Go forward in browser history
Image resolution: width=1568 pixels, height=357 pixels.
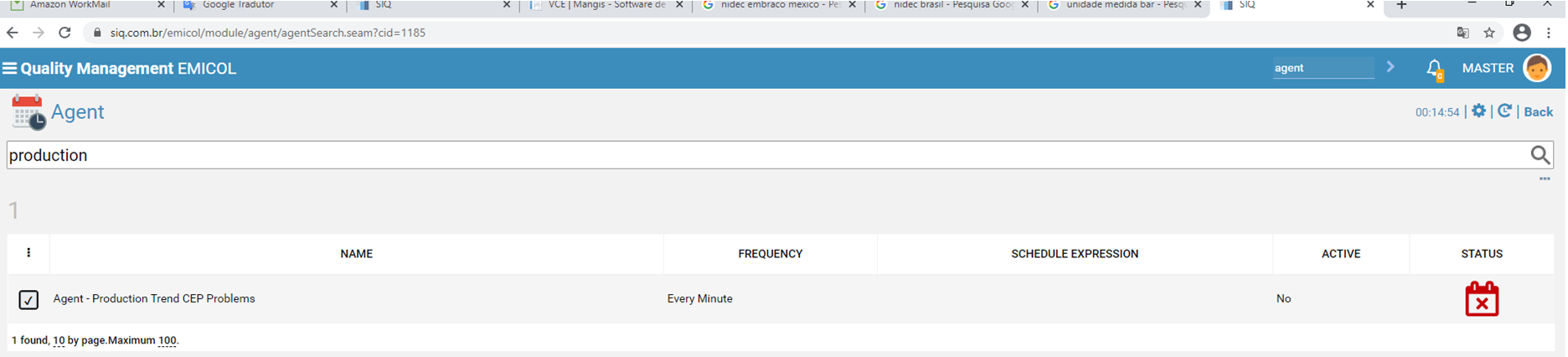pos(39,33)
